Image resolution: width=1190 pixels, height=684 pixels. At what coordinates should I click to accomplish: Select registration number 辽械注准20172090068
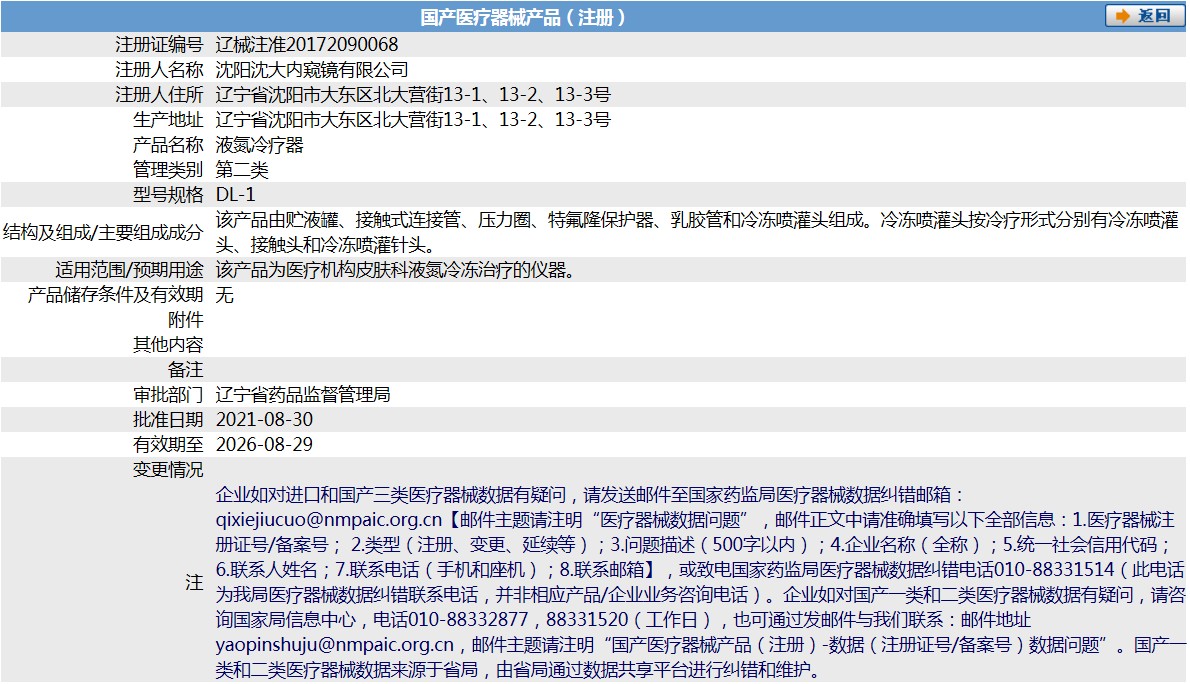click(x=307, y=45)
